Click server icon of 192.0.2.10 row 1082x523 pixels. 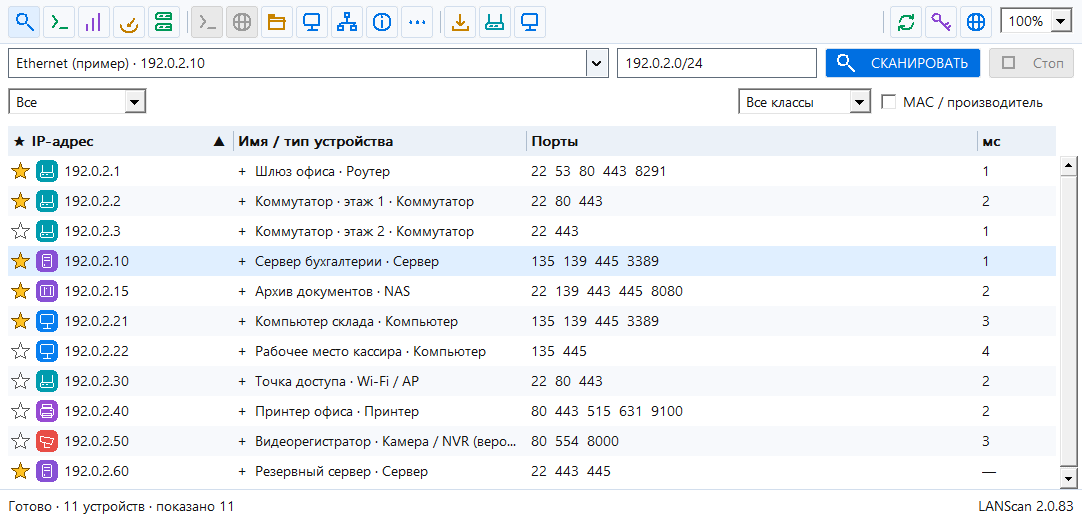[47, 262]
